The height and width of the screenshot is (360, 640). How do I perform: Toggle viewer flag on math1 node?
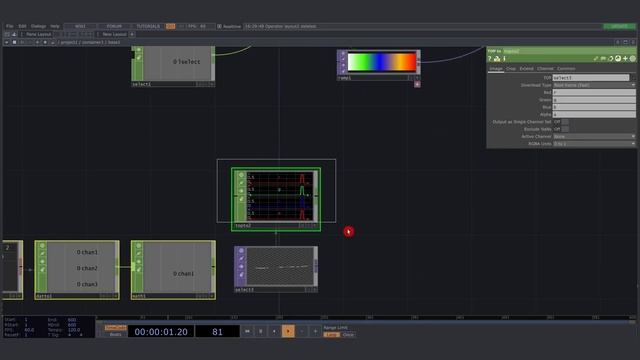pos(138,246)
